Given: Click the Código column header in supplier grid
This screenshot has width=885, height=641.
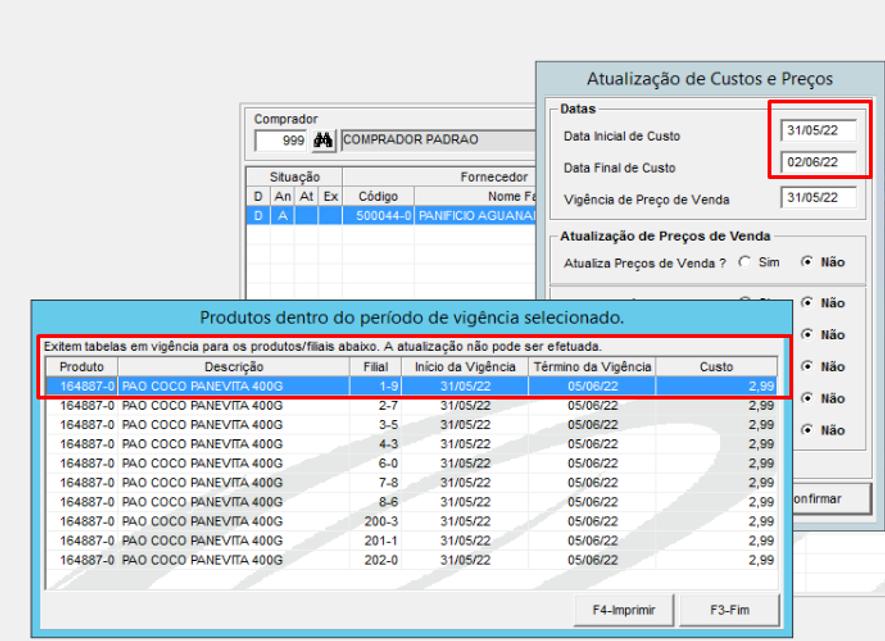Looking at the screenshot, I should coord(378,196).
